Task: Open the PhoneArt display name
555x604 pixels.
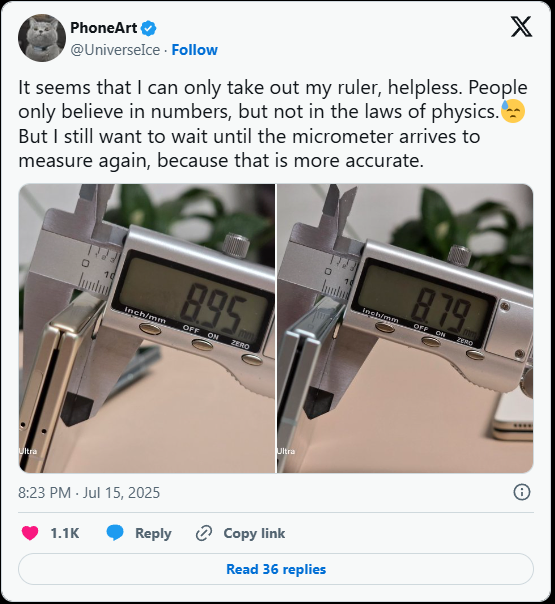Action: tap(104, 28)
